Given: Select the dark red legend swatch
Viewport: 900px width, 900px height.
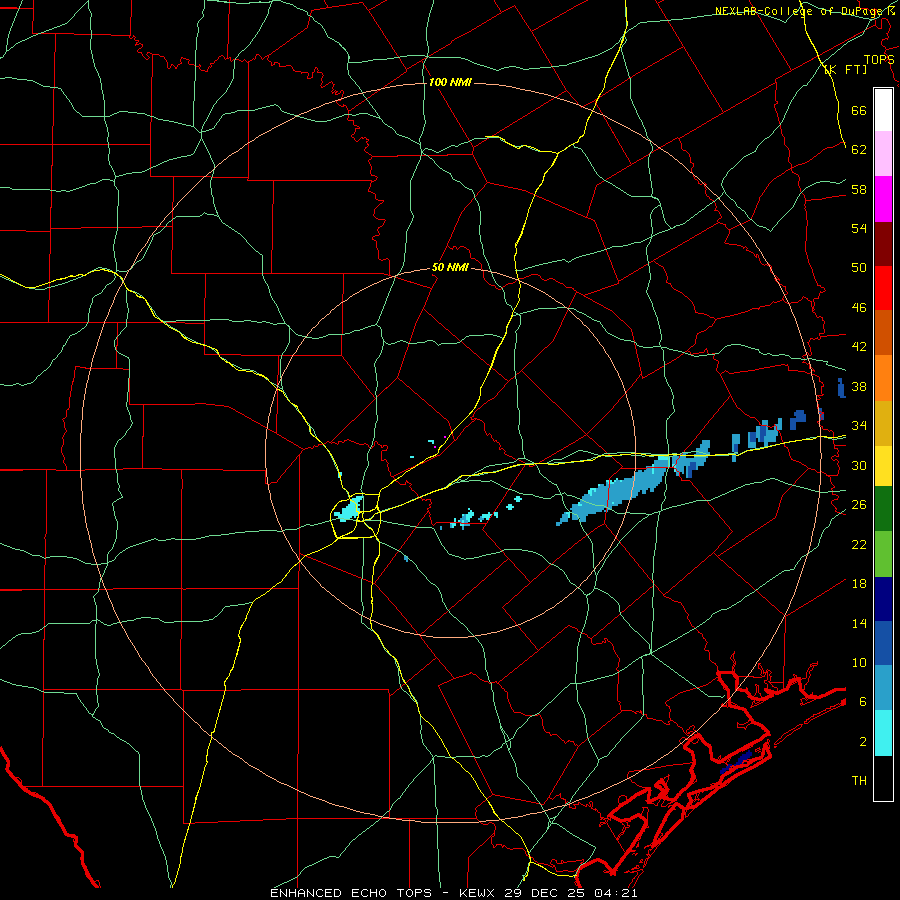Looking at the screenshot, I should click(883, 244).
